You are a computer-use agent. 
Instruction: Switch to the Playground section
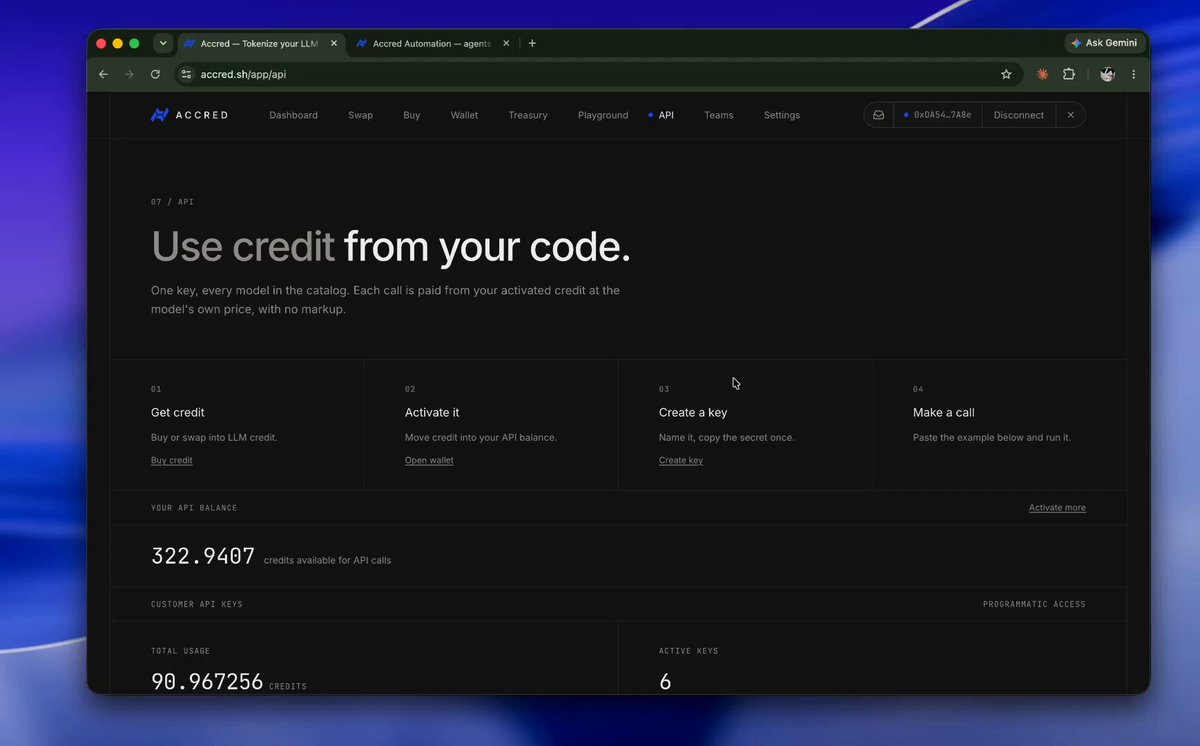(603, 115)
